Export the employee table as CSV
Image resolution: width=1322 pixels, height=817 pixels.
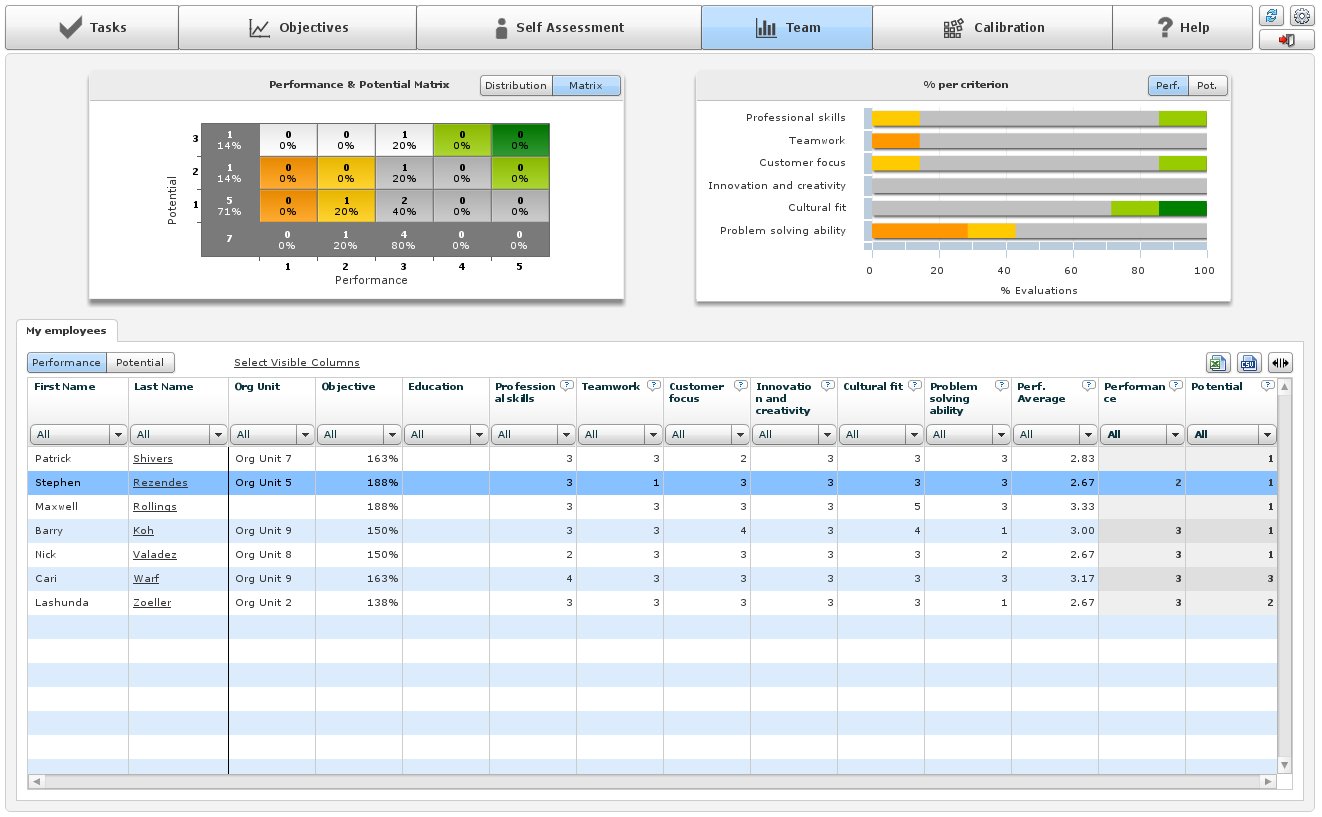[1248, 363]
